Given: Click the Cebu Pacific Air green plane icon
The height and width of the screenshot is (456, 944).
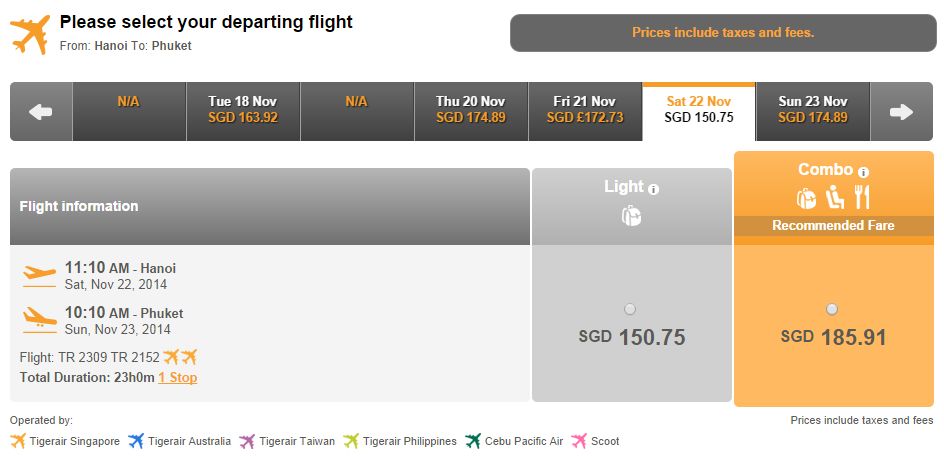Looking at the screenshot, I should (473, 441).
